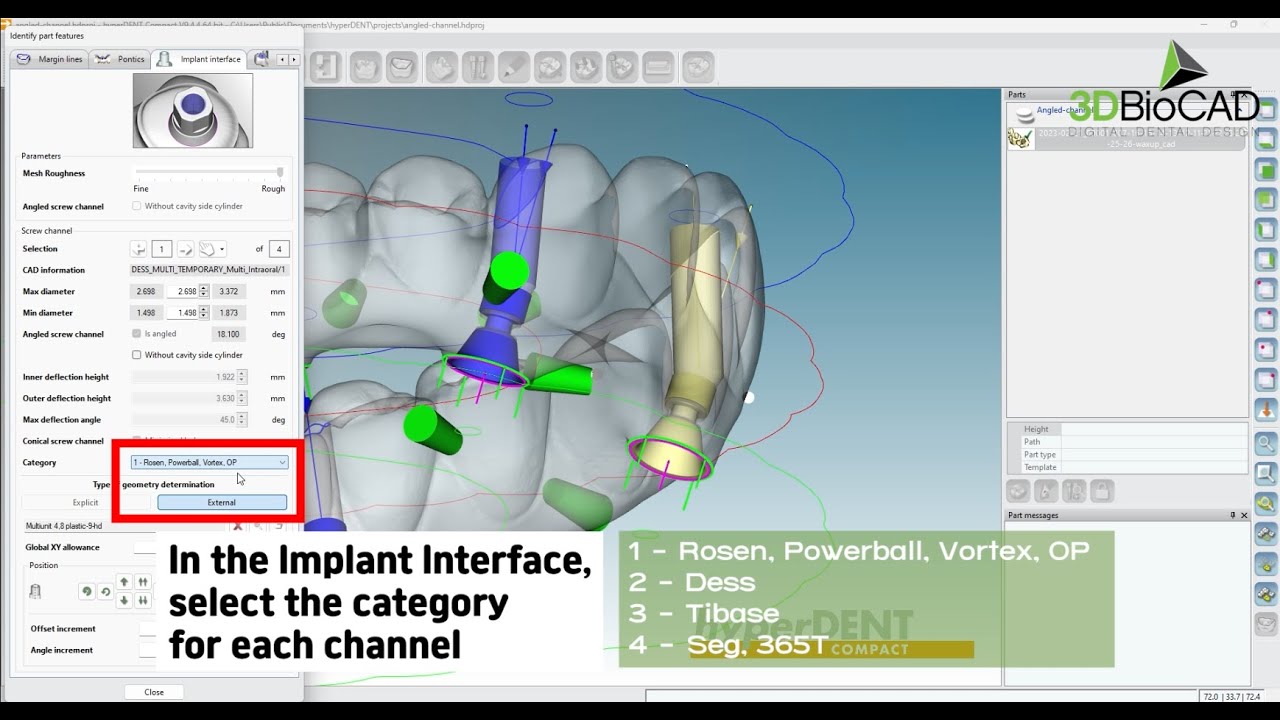Click the magnifier zoom icon in right sidebar
Image resolution: width=1280 pixels, height=720 pixels.
point(1267,442)
